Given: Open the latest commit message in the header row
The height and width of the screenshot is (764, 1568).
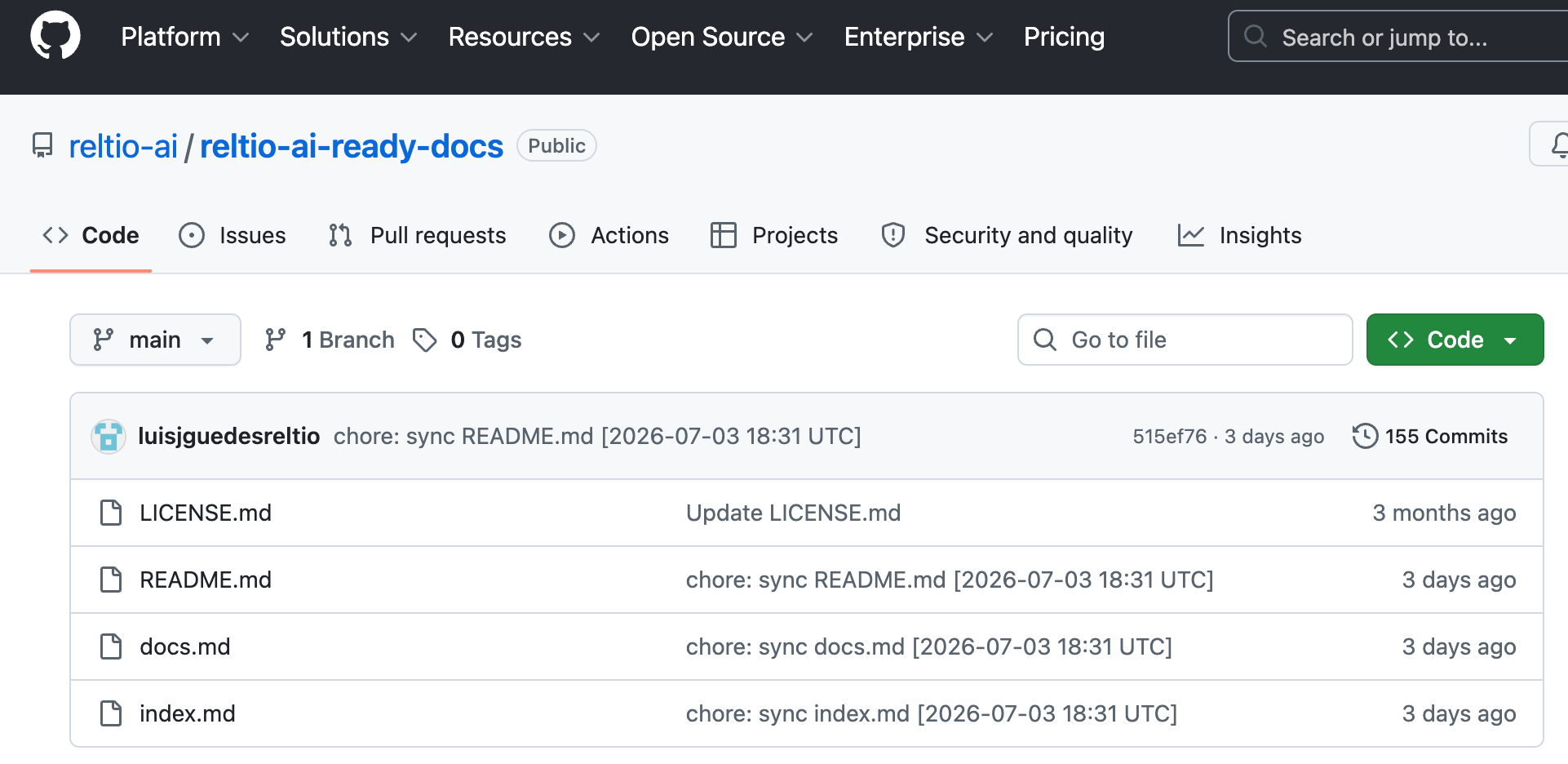Looking at the screenshot, I should click(x=597, y=436).
